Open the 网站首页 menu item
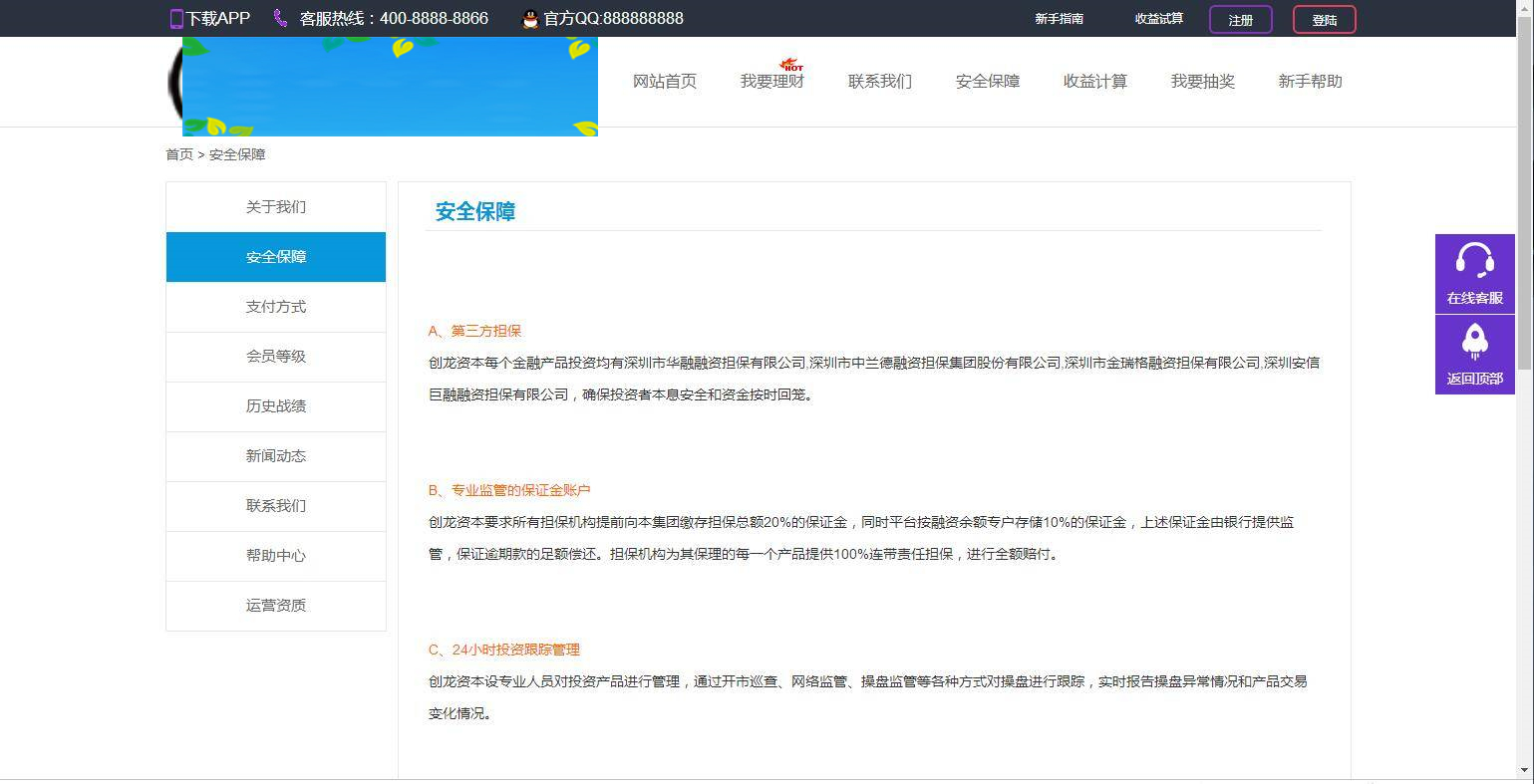 pyautogui.click(x=664, y=82)
